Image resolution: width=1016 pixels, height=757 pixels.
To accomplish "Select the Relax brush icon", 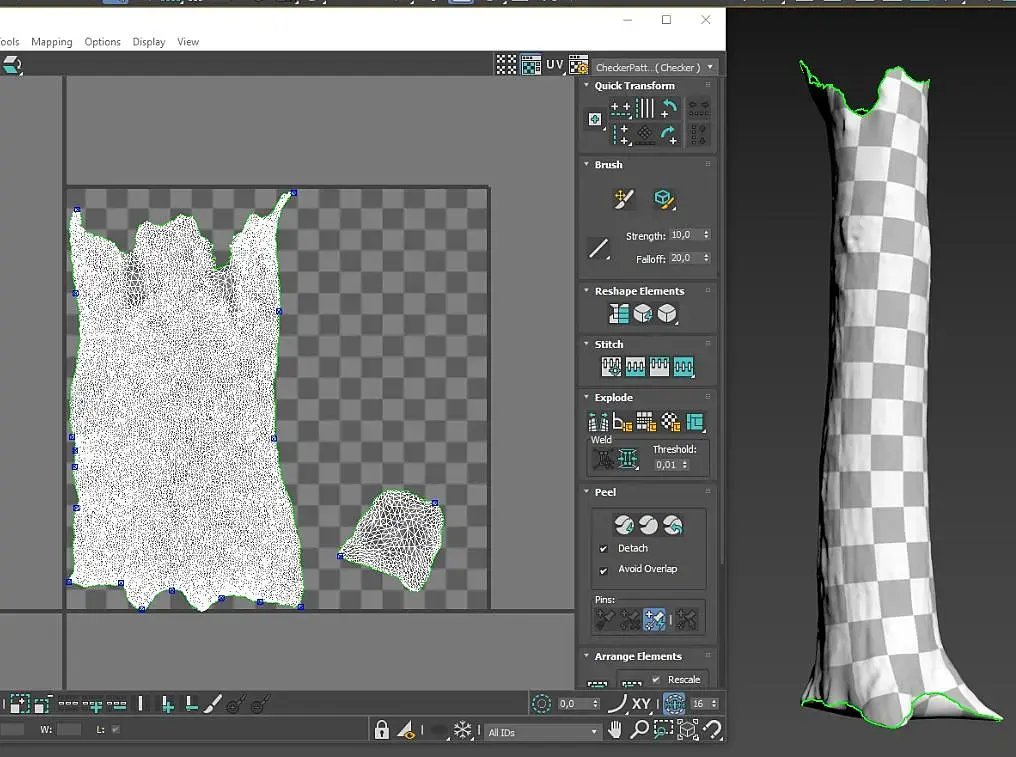I will [664, 200].
